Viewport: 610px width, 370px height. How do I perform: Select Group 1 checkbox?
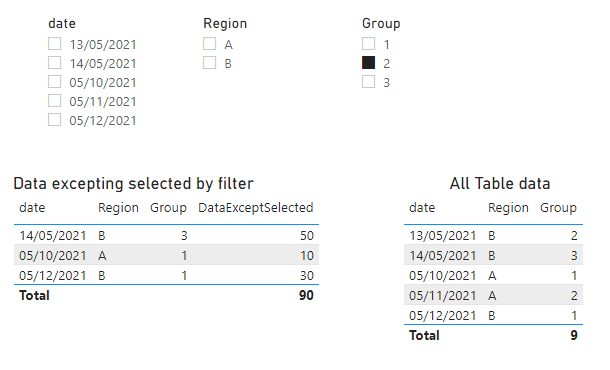click(368, 44)
